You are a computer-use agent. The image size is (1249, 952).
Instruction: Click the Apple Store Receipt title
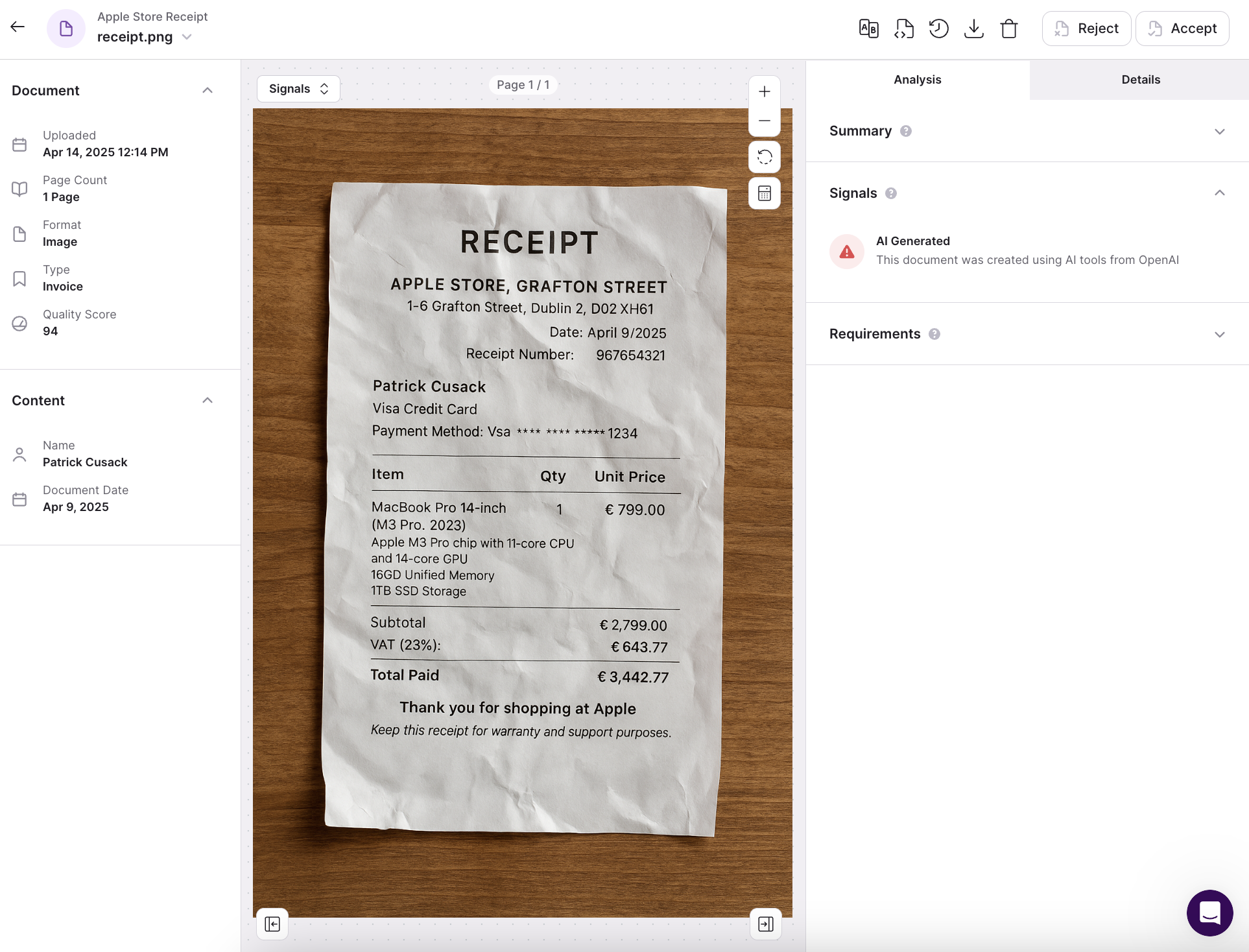pyautogui.click(x=152, y=17)
